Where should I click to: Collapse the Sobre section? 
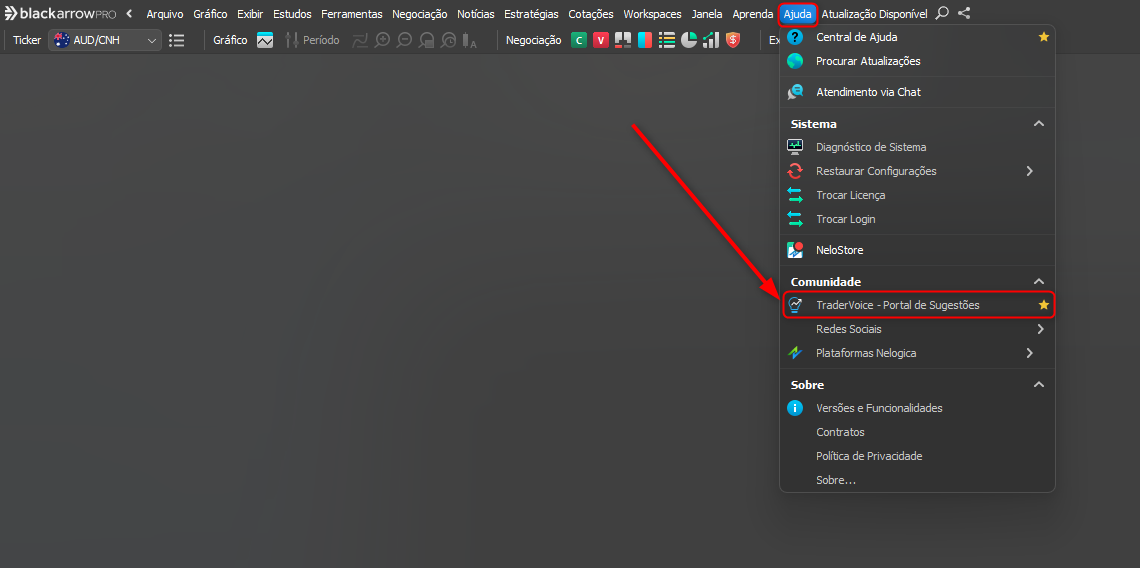(x=1039, y=385)
